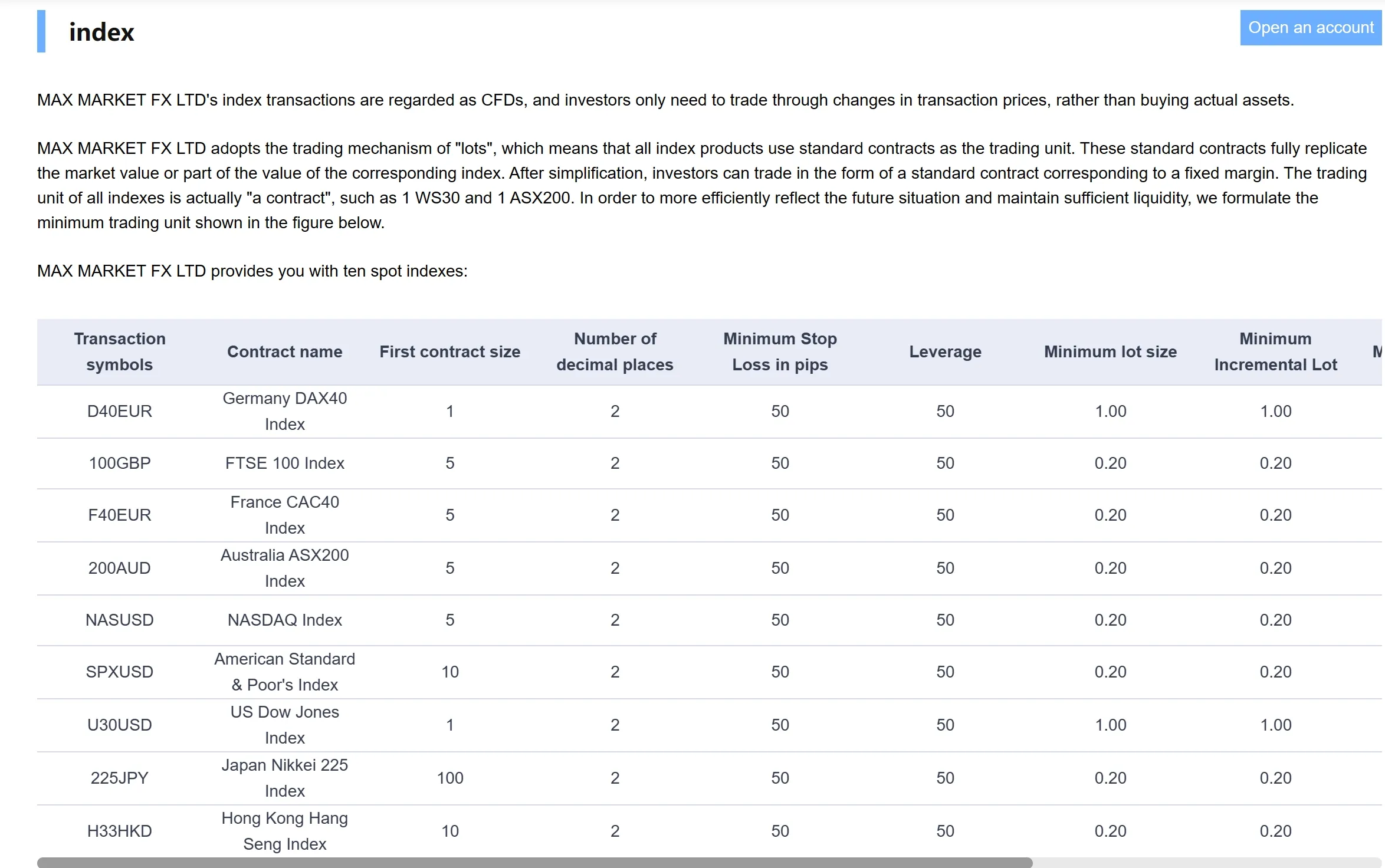Viewport: 1385px width, 868px height.
Task: Click the Minimum Incremental Lot header
Action: tap(1276, 351)
